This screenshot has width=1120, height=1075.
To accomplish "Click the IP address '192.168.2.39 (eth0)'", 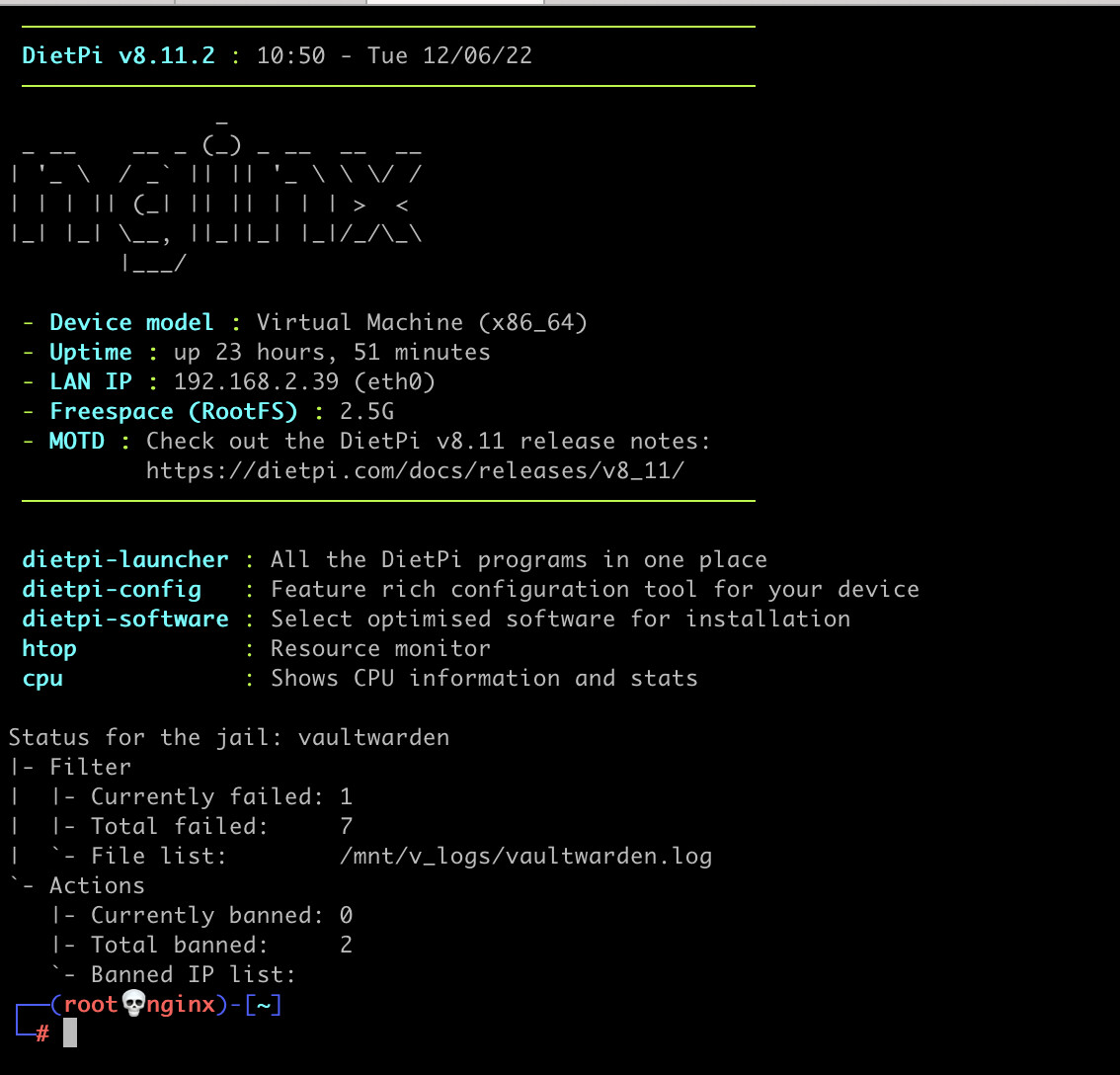I will [304, 381].
